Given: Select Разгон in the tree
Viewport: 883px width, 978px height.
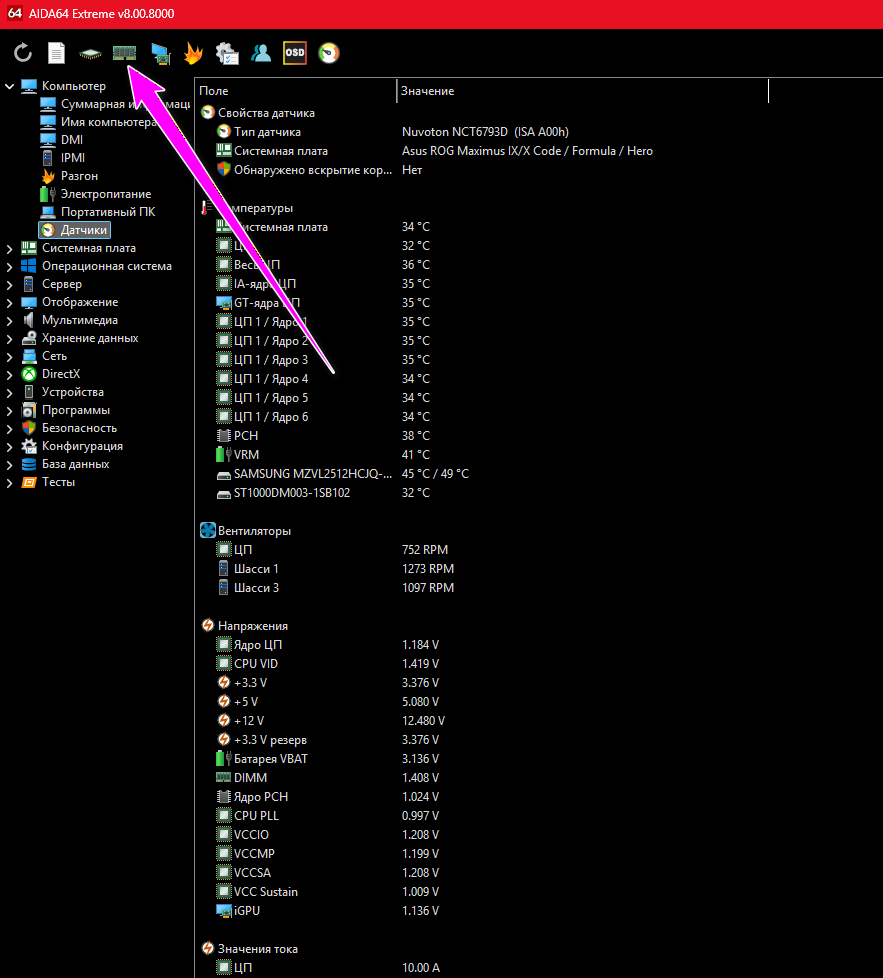Looking at the screenshot, I should 79,176.
